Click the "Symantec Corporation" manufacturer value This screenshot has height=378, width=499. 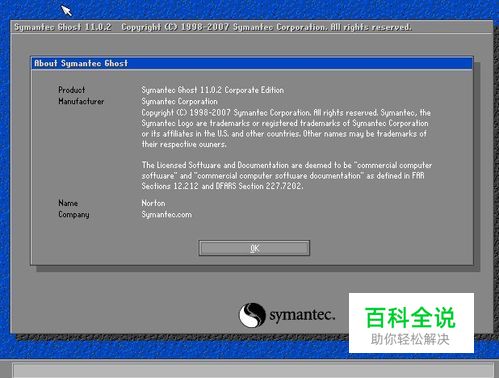[x=179, y=101]
